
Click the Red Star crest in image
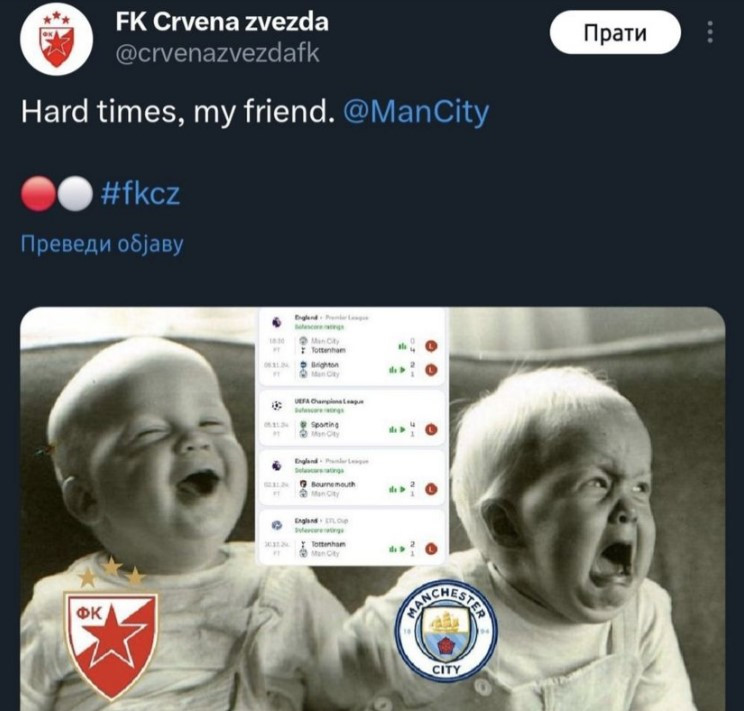tap(112, 629)
